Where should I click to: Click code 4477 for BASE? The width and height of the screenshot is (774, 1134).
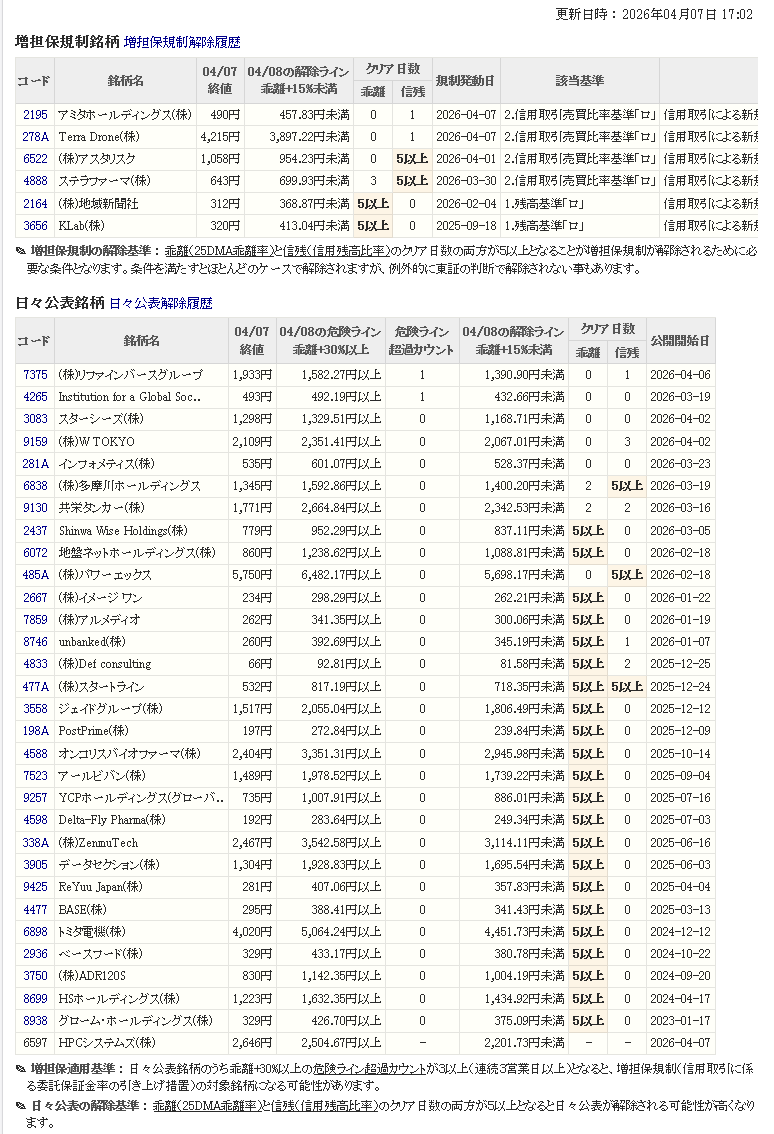coord(35,909)
